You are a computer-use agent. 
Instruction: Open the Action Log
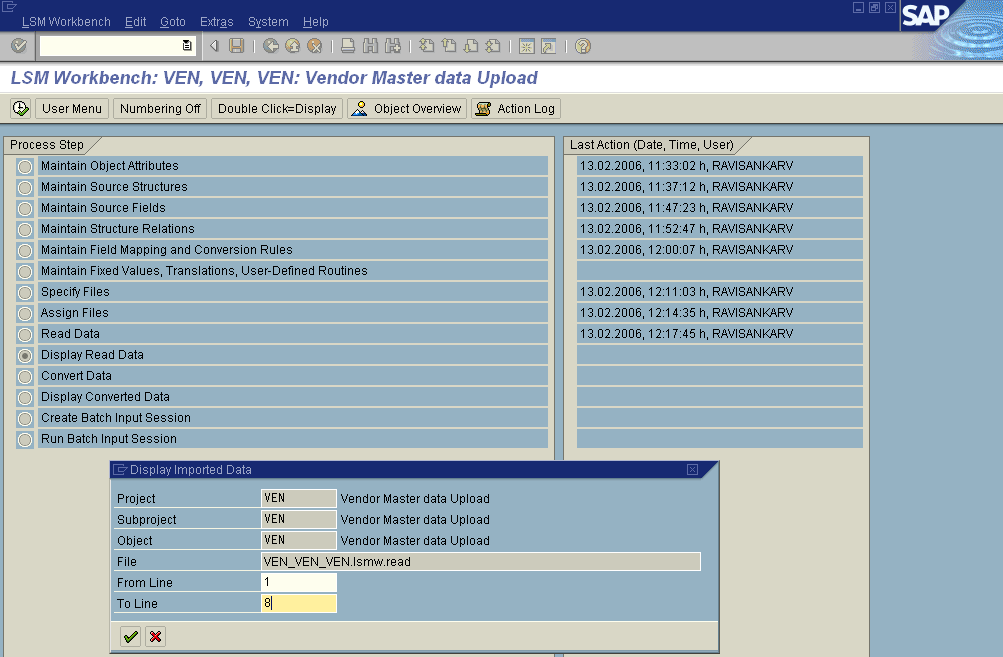(x=516, y=108)
